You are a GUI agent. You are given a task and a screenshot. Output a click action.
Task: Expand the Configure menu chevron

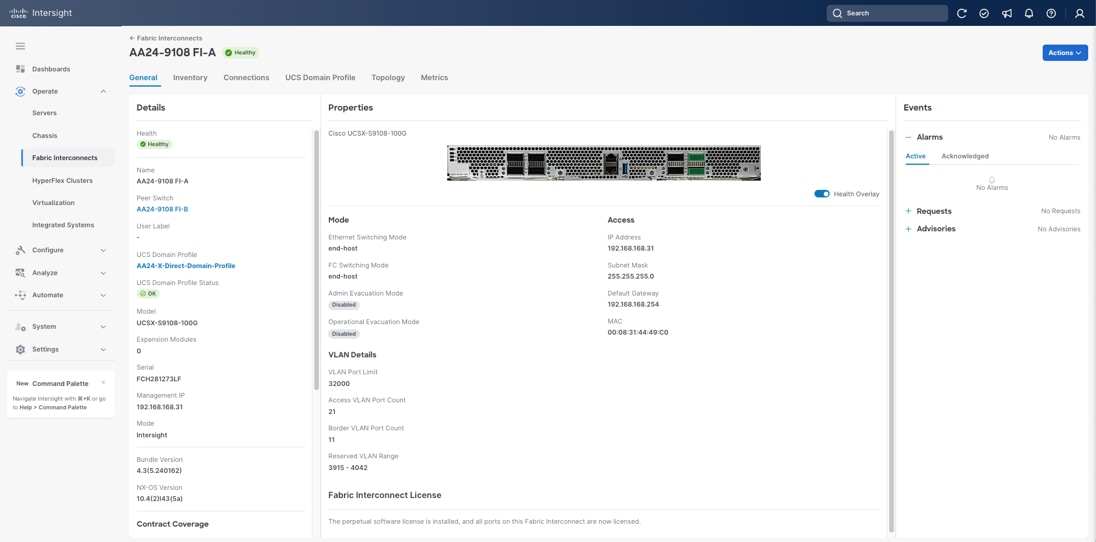tap(103, 250)
